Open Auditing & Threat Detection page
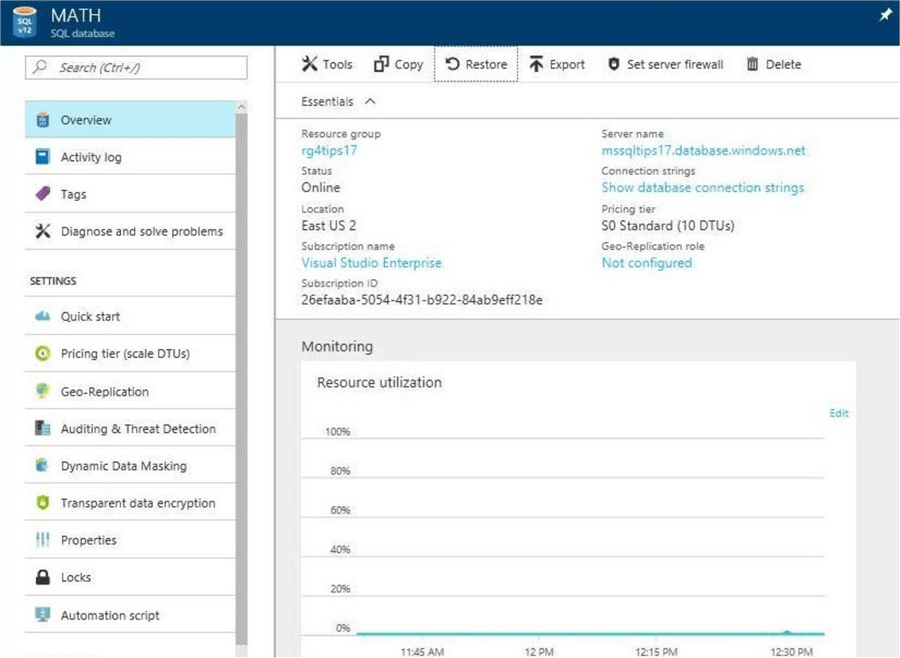The width and height of the screenshot is (900, 658). [x=130, y=428]
